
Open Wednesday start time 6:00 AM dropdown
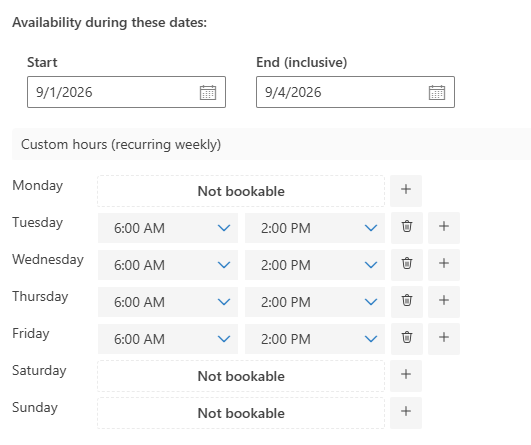[168, 265]
